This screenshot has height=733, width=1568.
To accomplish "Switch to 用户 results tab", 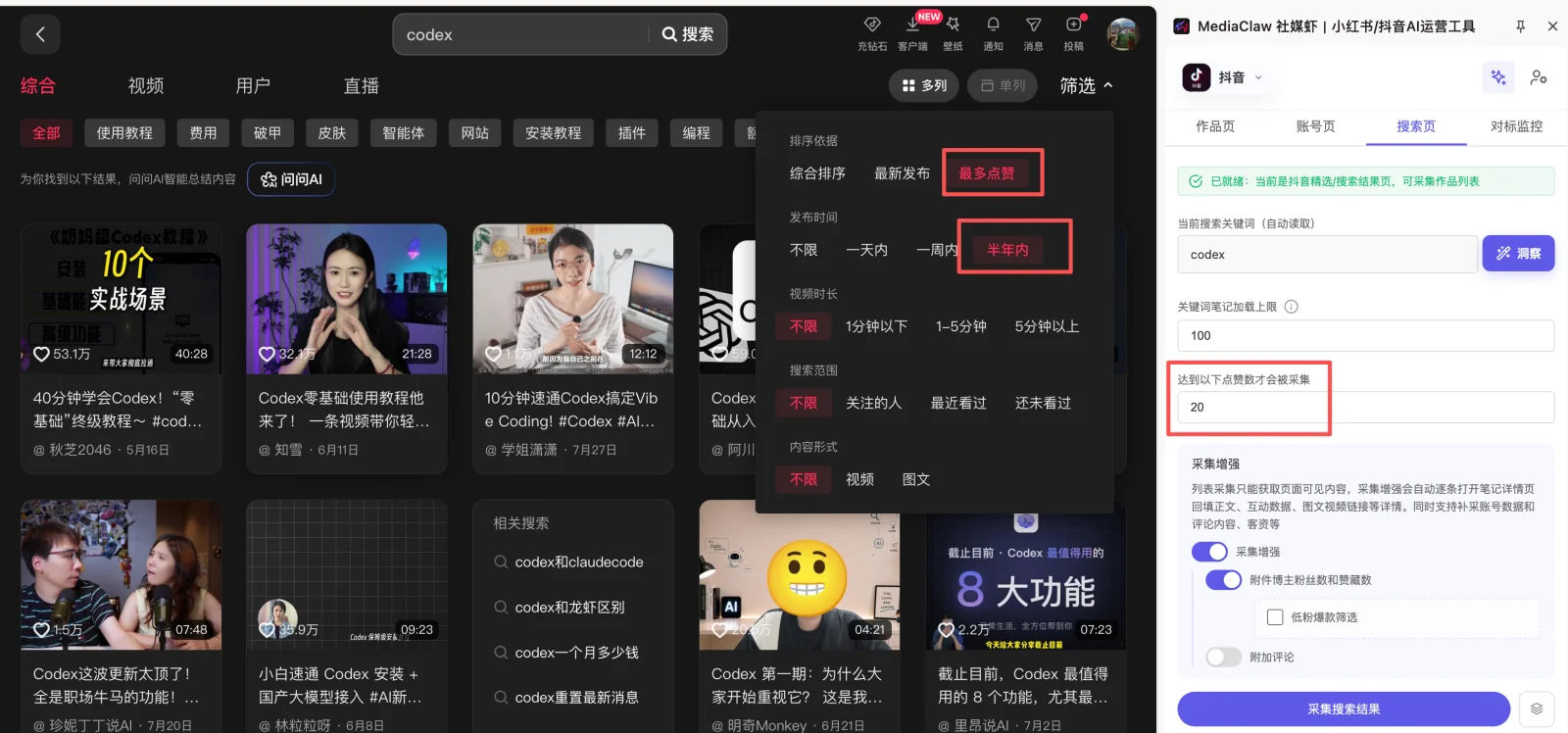I will (253, 86).
